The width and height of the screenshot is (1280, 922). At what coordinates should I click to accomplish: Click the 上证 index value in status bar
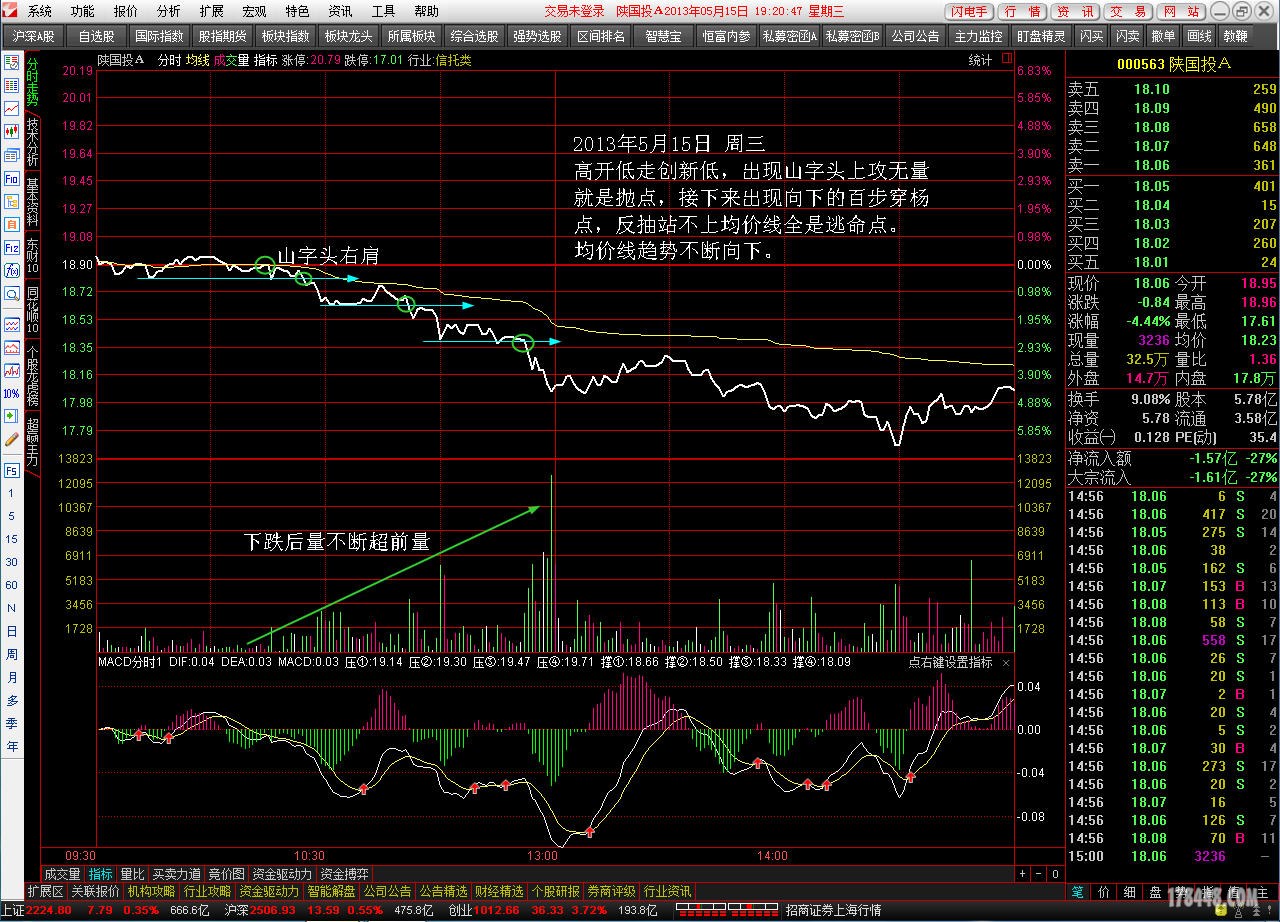50,910
